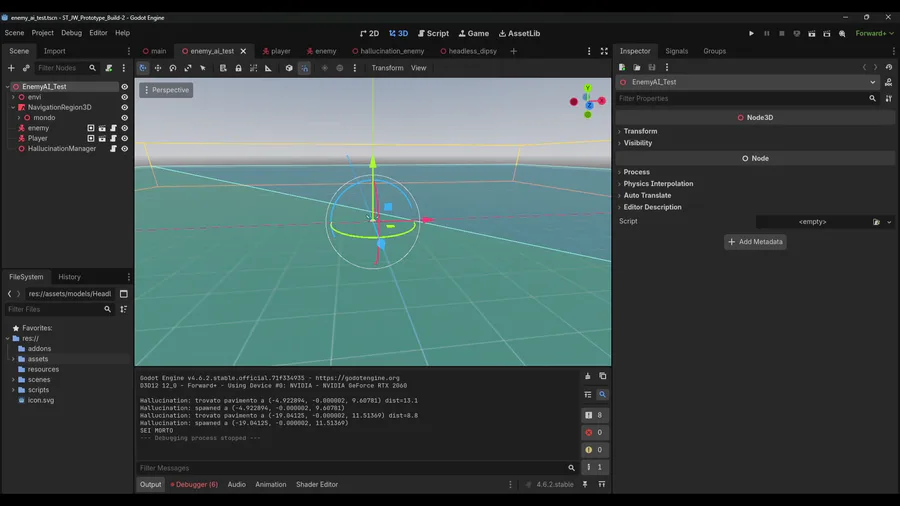Click the Add new node plus icon
The height and width of the screenshot is (506, 900).
point(11,68)
